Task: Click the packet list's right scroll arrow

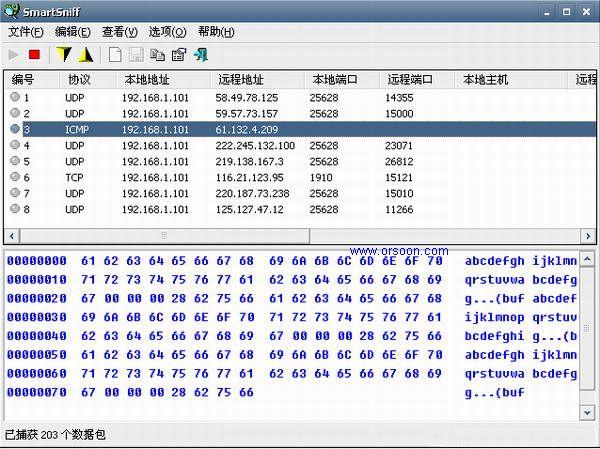Action: [x=588, y=236]
